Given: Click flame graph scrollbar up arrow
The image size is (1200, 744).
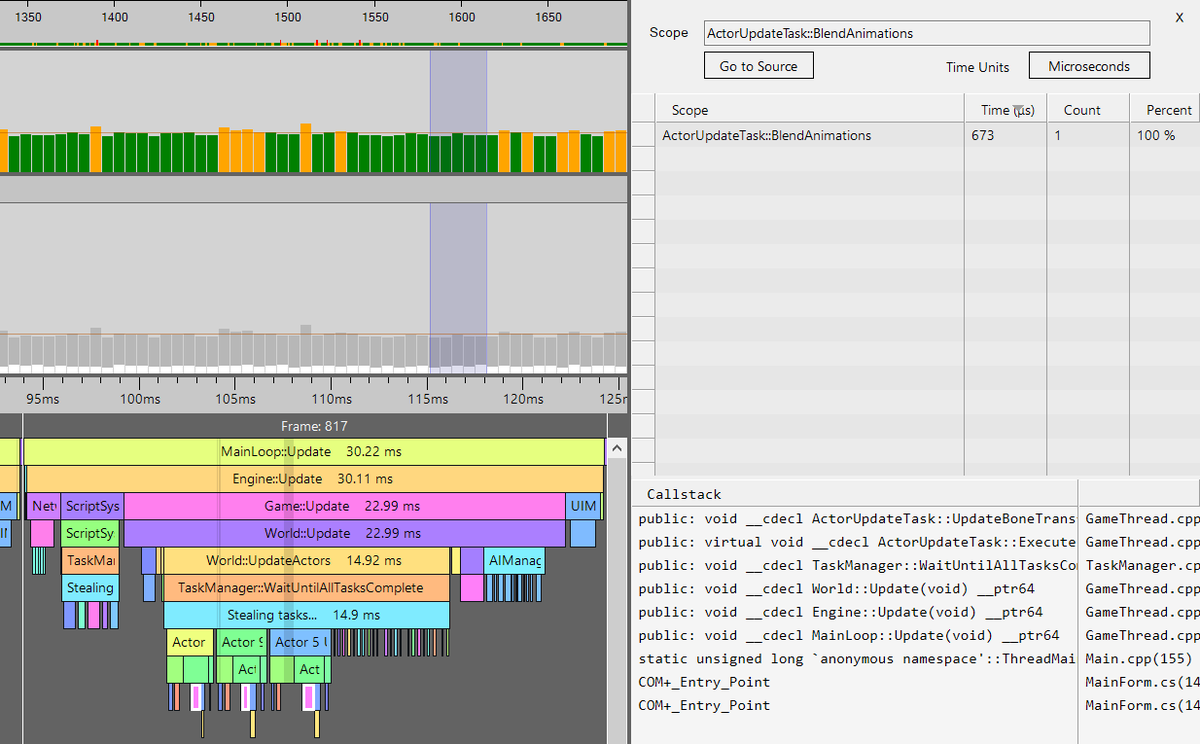Looking at the screenshot, I should [617, 448].
